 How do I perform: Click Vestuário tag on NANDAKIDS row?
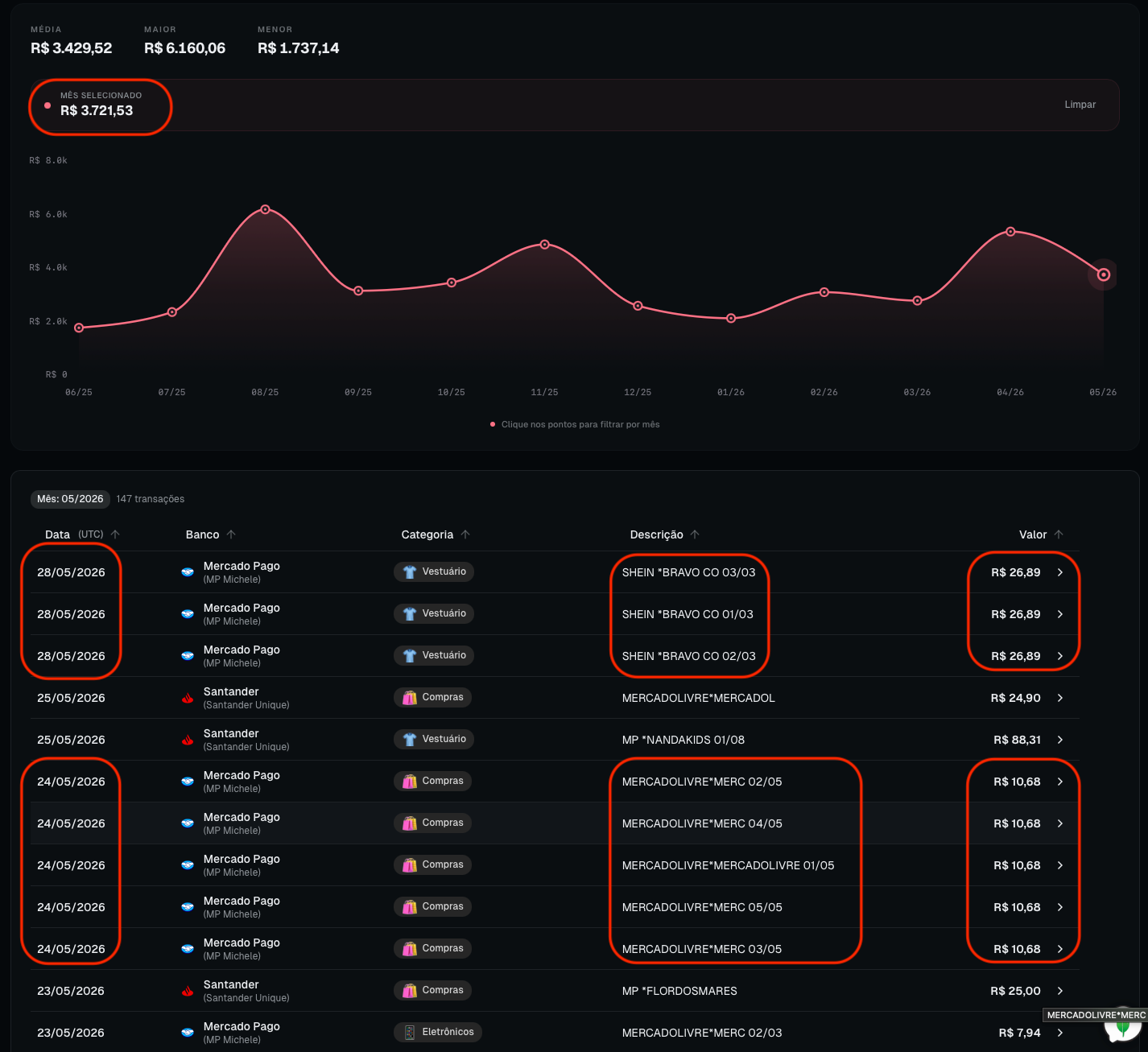pos(434,739)
